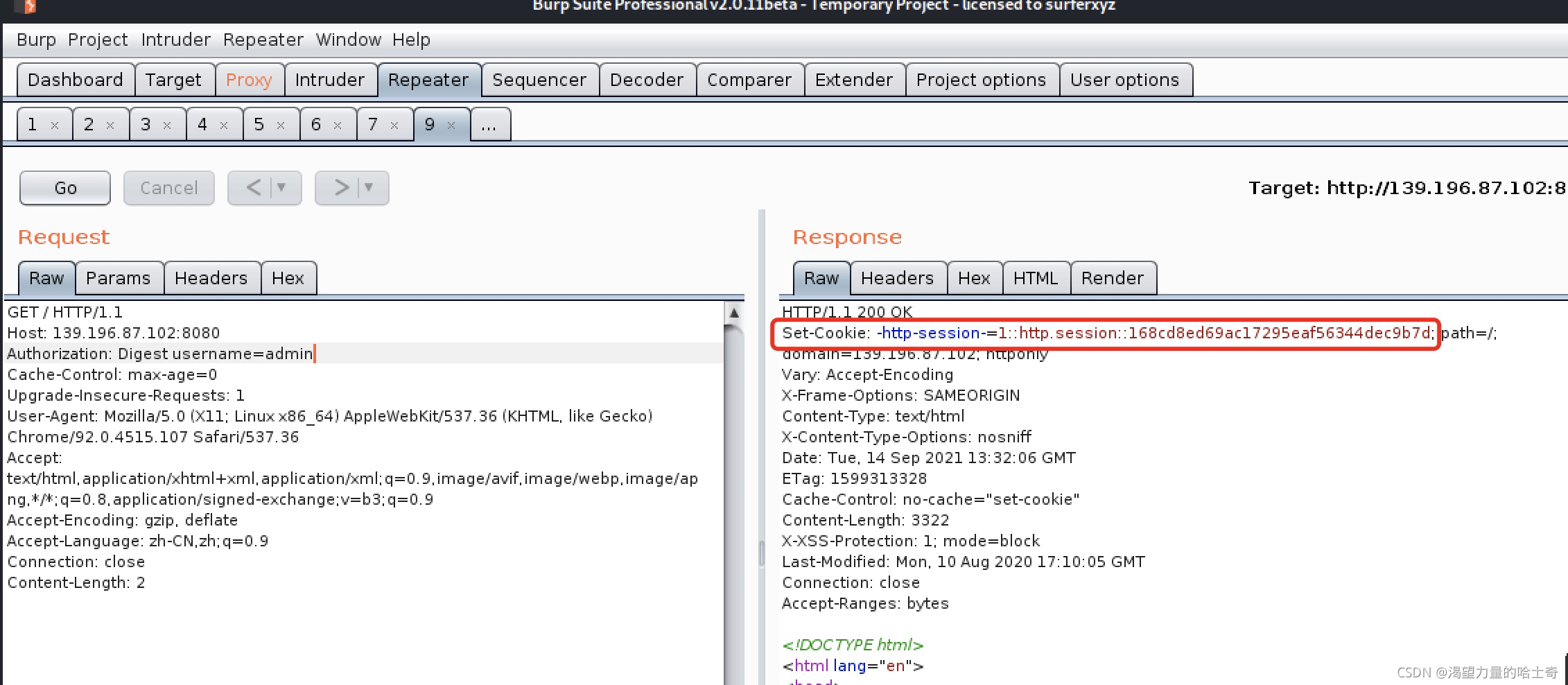Close Repeater tab 7
1568x685 pixels.
(x=394, y=125)
